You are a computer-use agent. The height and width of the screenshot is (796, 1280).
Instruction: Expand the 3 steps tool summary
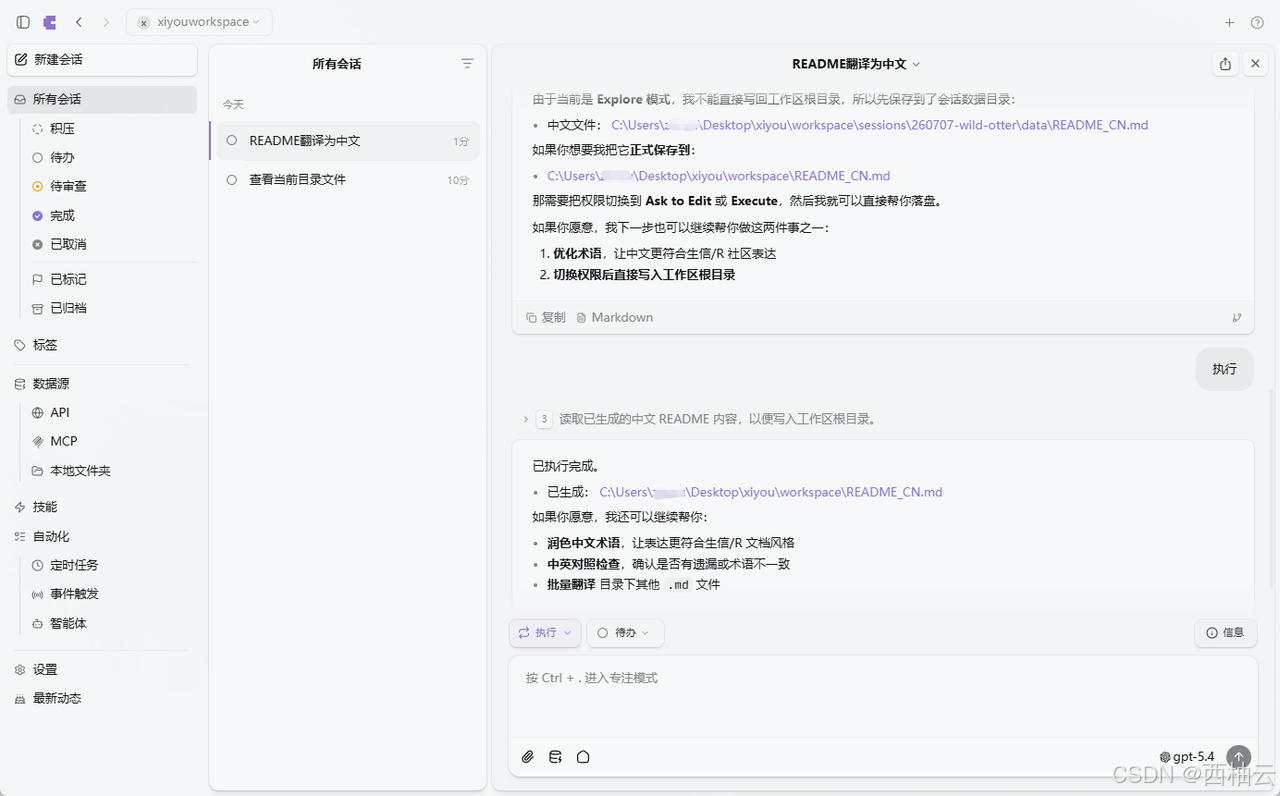700,420
